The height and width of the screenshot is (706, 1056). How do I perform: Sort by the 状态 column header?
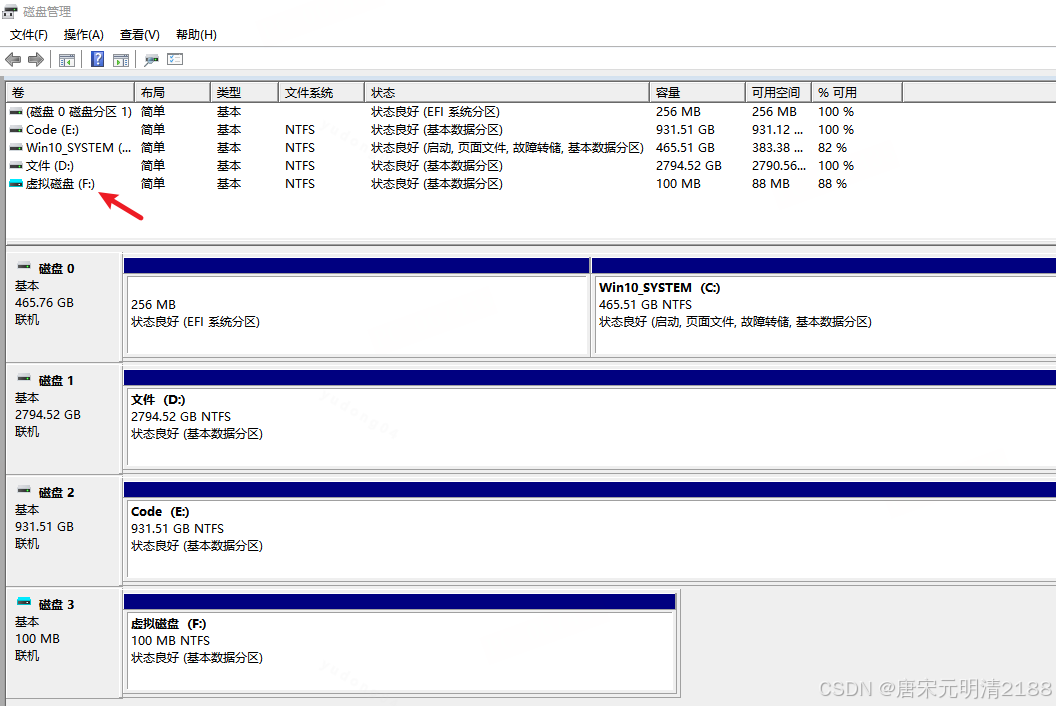pyautogui.click(x=507, y=92)
